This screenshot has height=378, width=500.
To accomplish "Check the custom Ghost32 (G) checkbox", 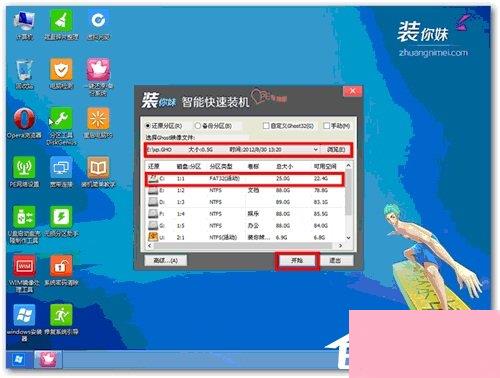I will (x=266, y=126).
